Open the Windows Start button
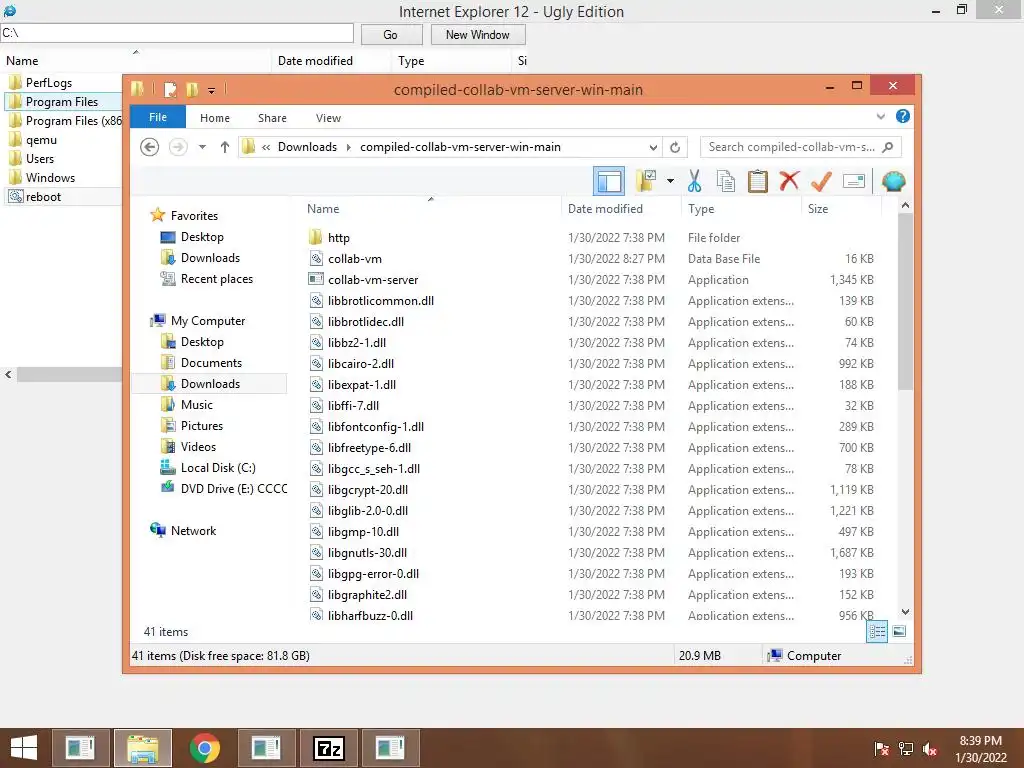 pos(24,748)
